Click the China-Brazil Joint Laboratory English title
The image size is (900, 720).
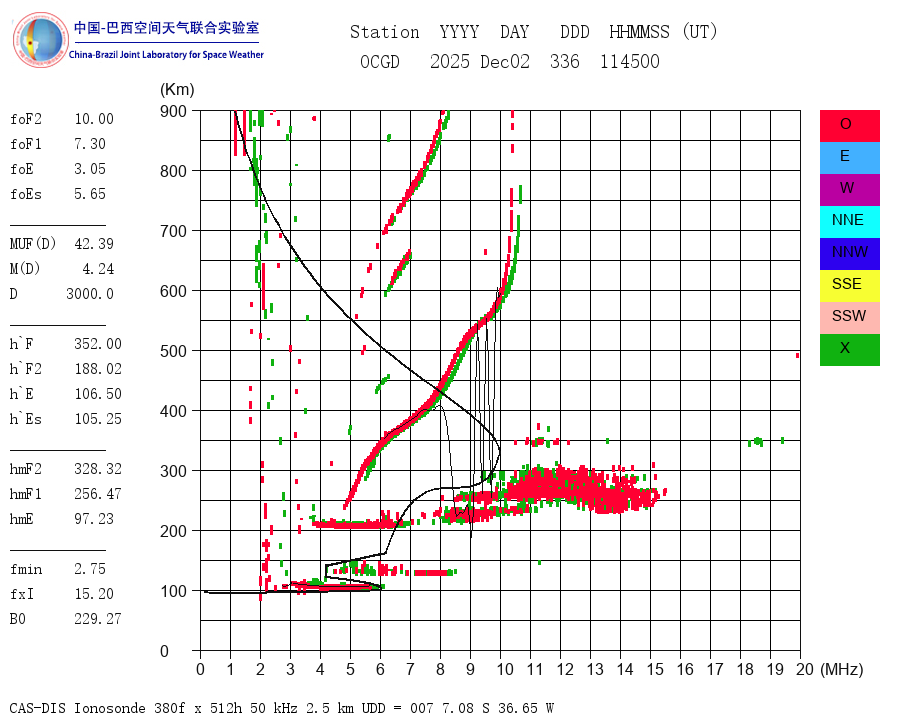[x=166, y=55]
